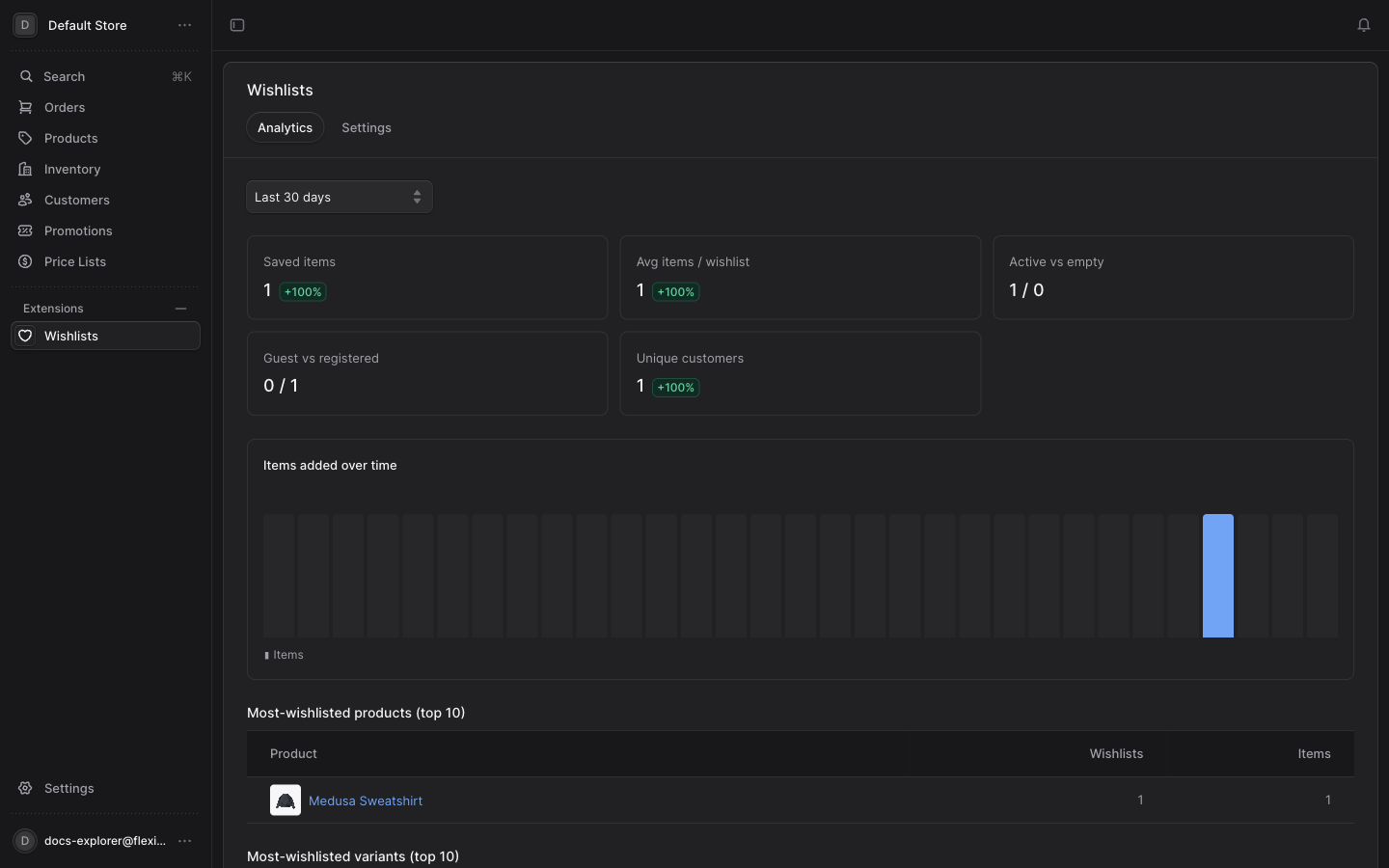Click the Extensions section label
The width and height of the screenshot is (1389, 868).
point(53,309)
